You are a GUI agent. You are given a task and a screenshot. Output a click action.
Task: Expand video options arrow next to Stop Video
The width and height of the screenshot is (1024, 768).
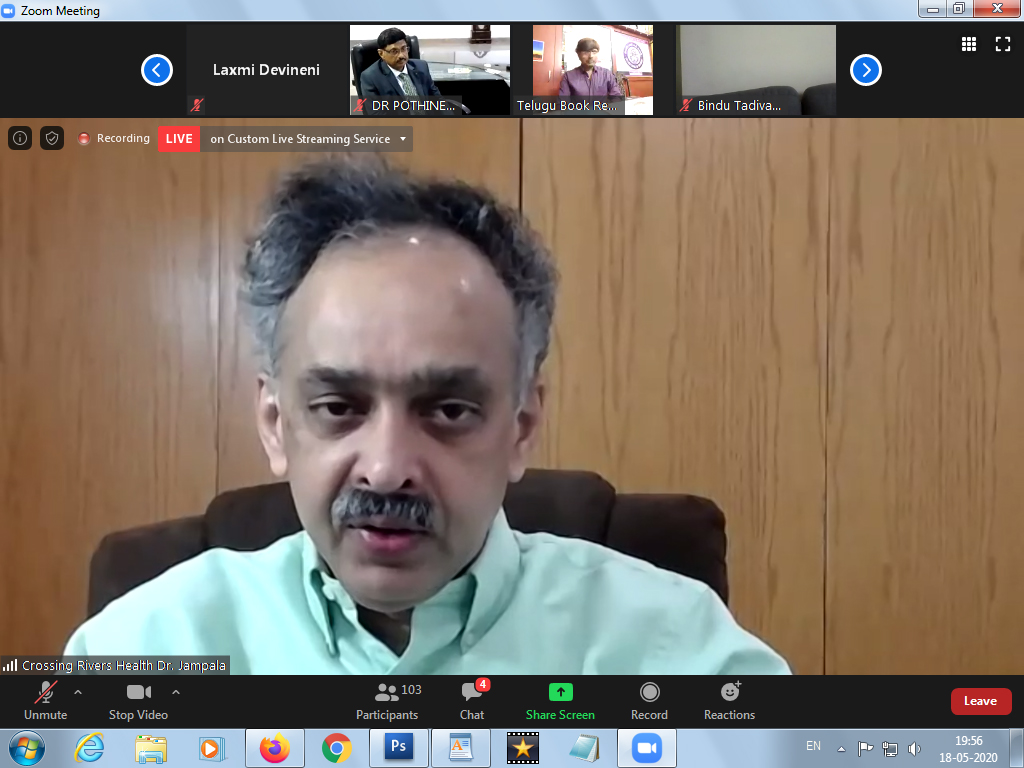click(x=176, y=692)
